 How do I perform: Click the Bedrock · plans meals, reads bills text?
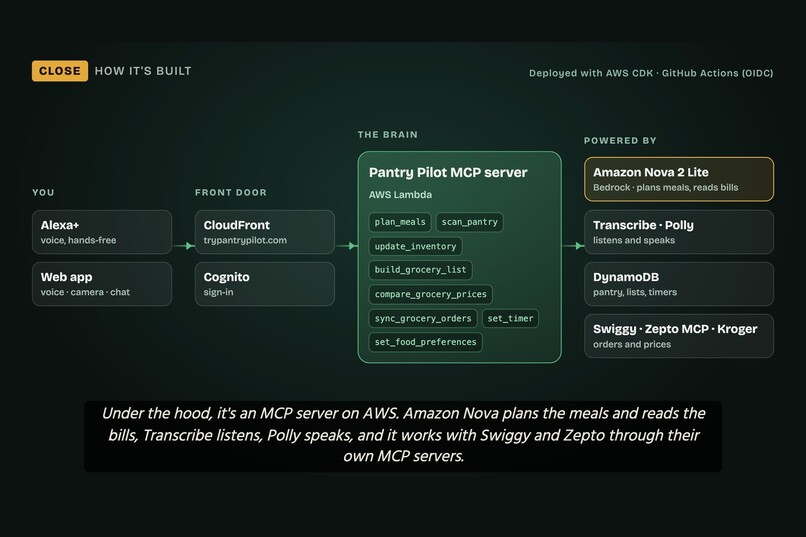tap(666, 188)
